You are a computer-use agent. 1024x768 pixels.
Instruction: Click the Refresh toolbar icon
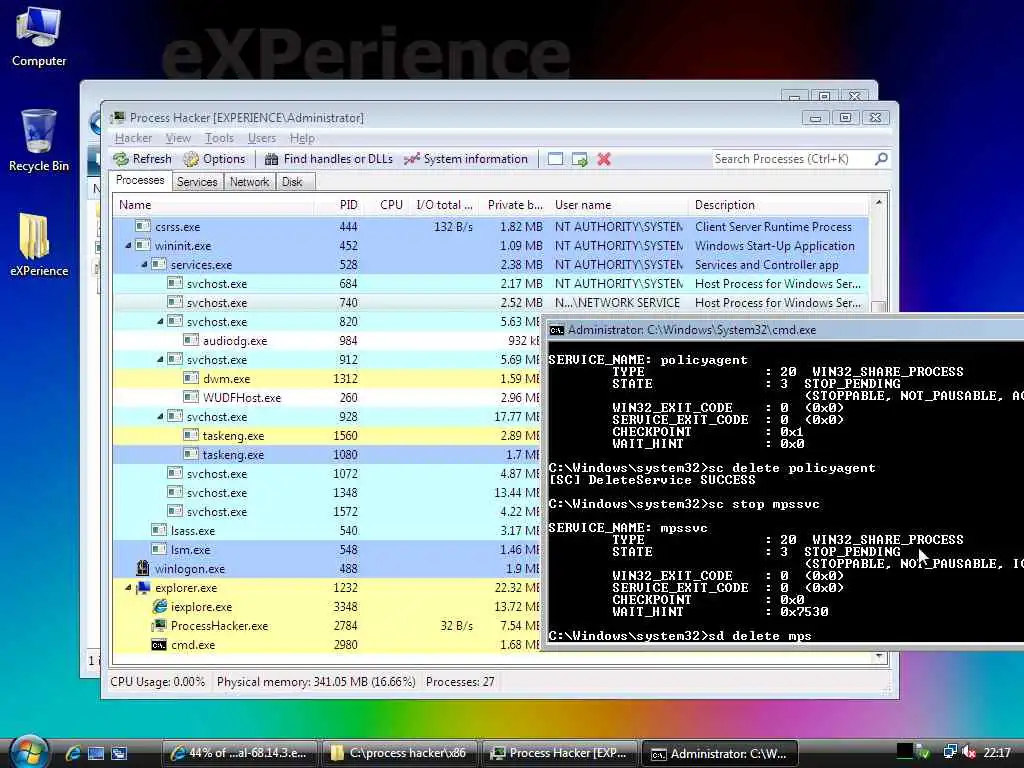(121, 159)
